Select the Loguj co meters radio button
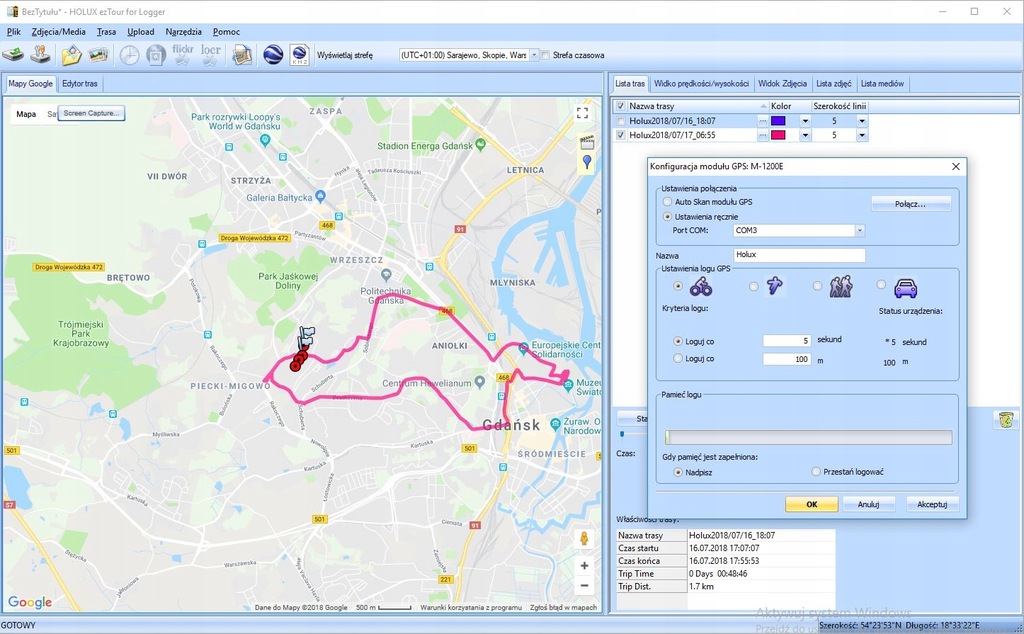1024x634 pixels. (x=677, y=358)
